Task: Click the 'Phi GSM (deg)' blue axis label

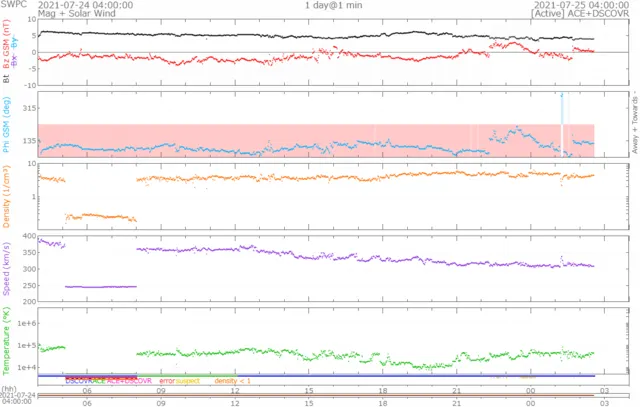Action: [6, 125]
